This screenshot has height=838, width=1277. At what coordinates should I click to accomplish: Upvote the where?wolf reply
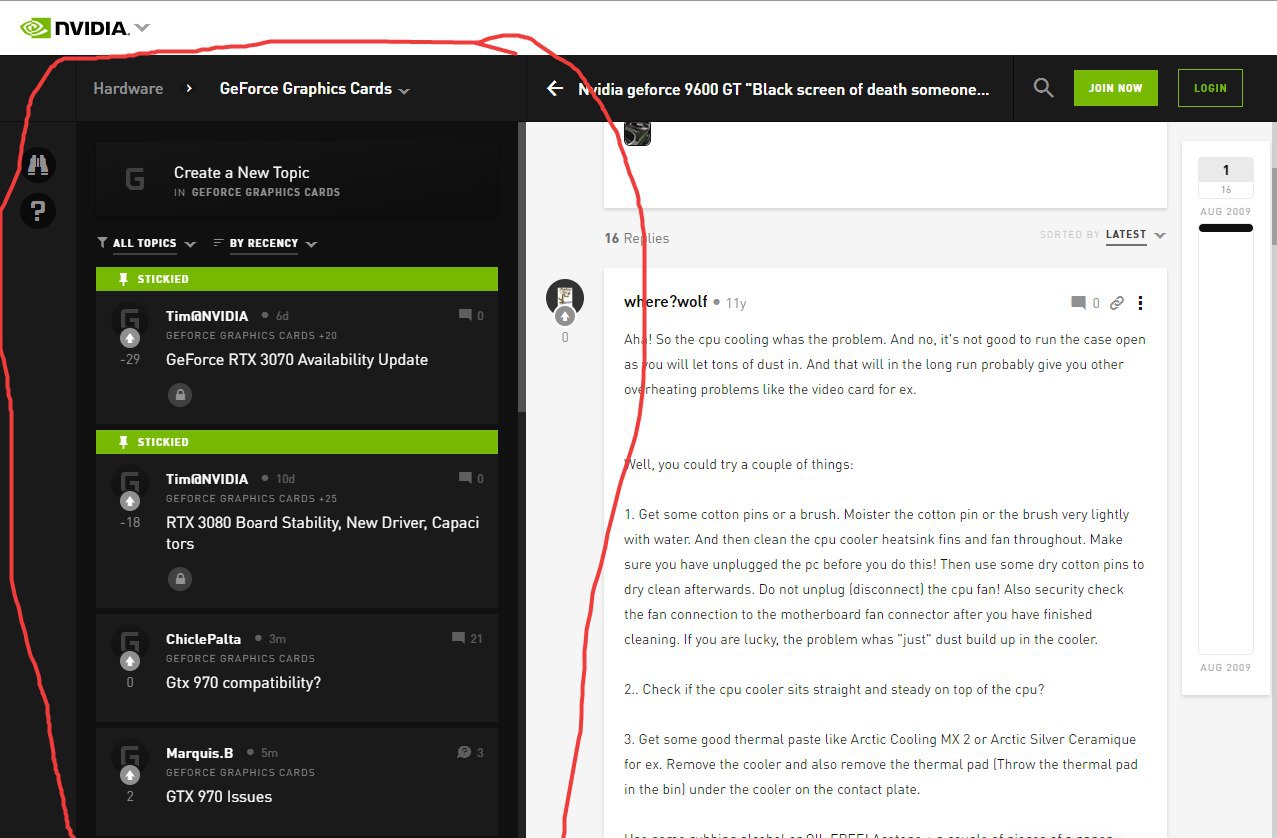click(565, 317)
